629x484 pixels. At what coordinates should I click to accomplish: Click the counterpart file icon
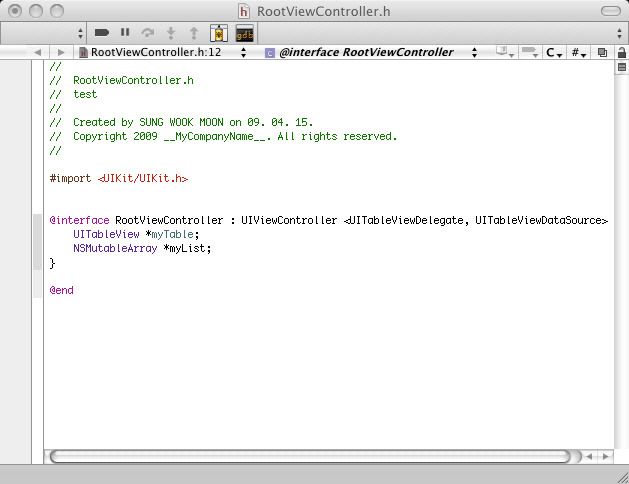(x=602, y=53)
